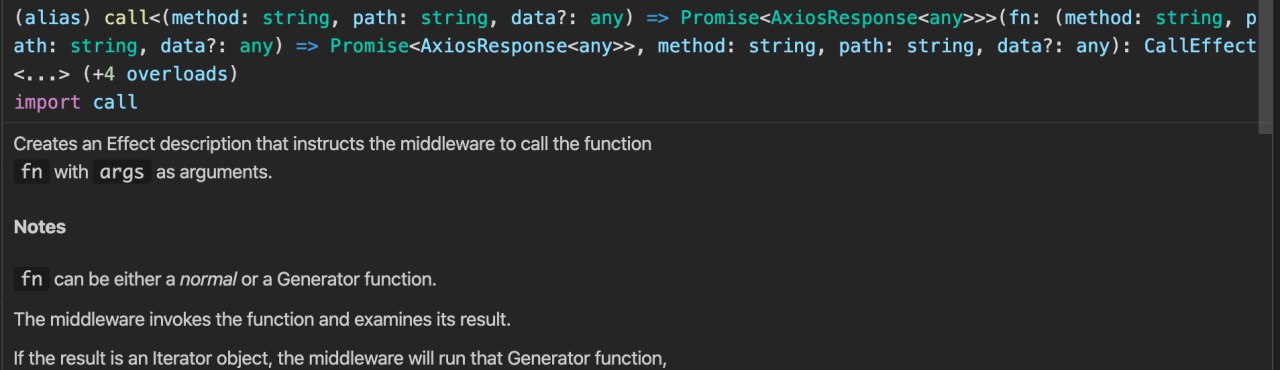The height and width of the screenshot is (370, 1280).
Task: Click the "call" identifier after import
Action: (115, 102)
